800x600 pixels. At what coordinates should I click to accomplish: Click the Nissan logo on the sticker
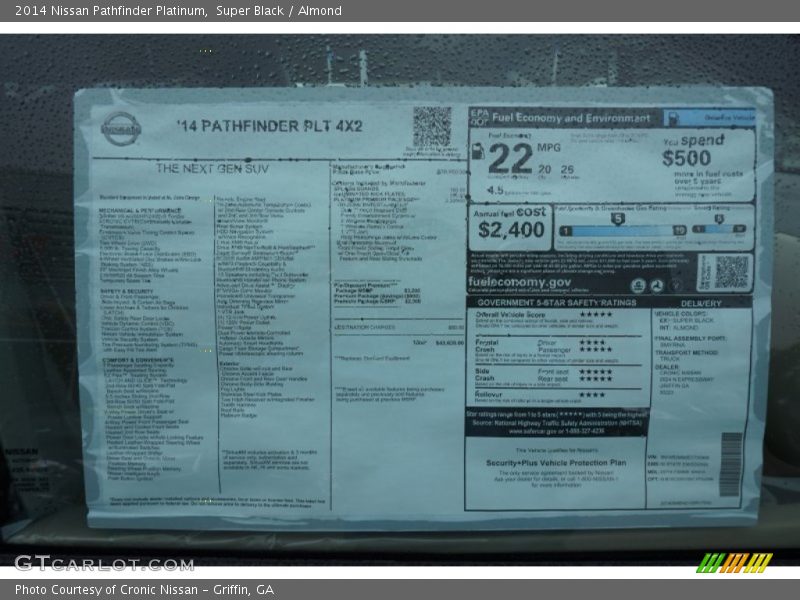(x=121, y=129)
